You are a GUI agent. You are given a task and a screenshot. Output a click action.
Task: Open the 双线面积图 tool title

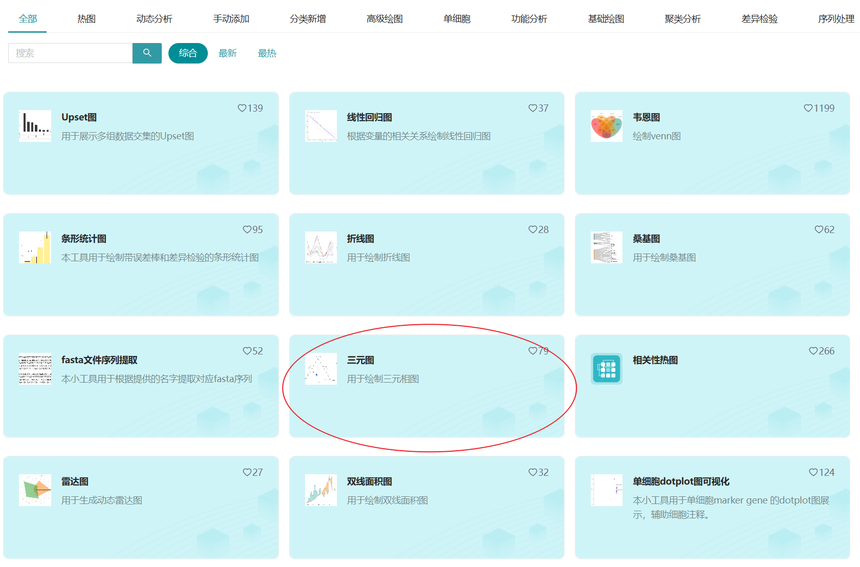(x=369, y=481)
